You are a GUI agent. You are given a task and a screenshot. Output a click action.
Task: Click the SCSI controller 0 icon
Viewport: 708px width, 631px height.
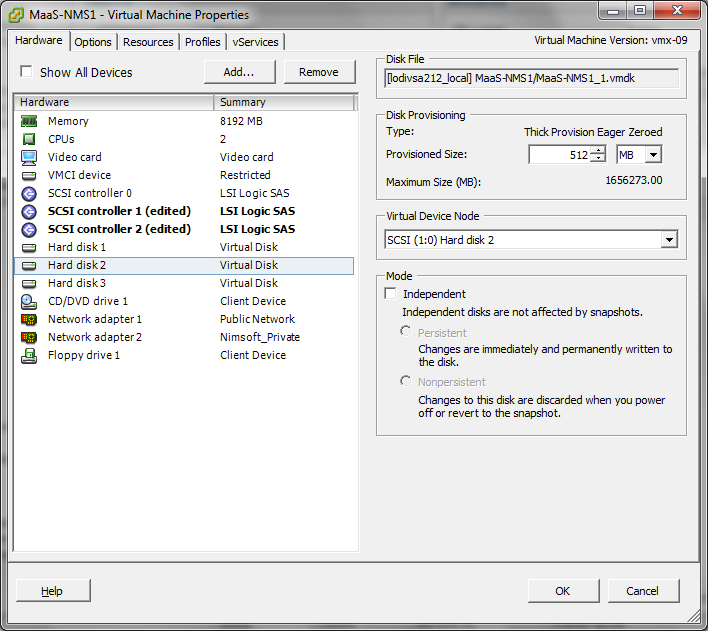(29, 193)
